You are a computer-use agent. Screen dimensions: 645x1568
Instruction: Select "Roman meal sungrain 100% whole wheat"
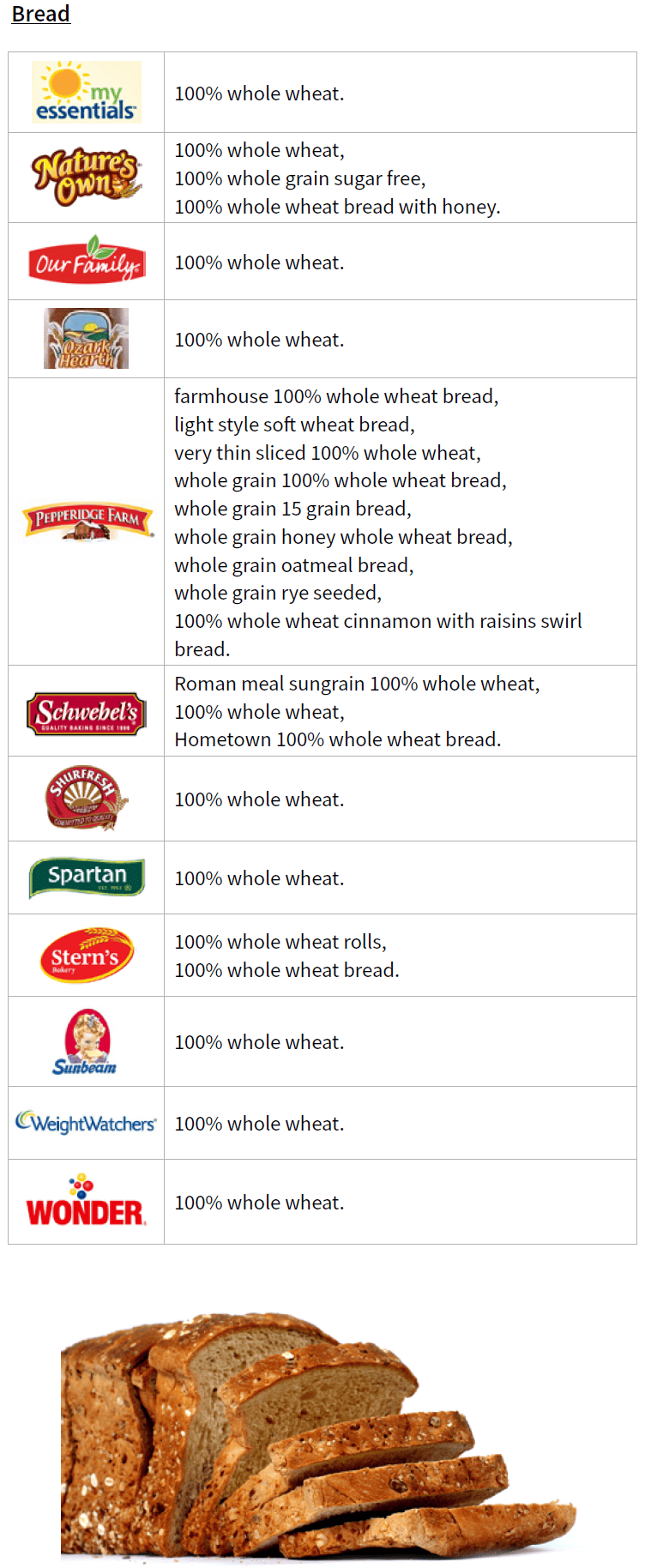[357, 684]
